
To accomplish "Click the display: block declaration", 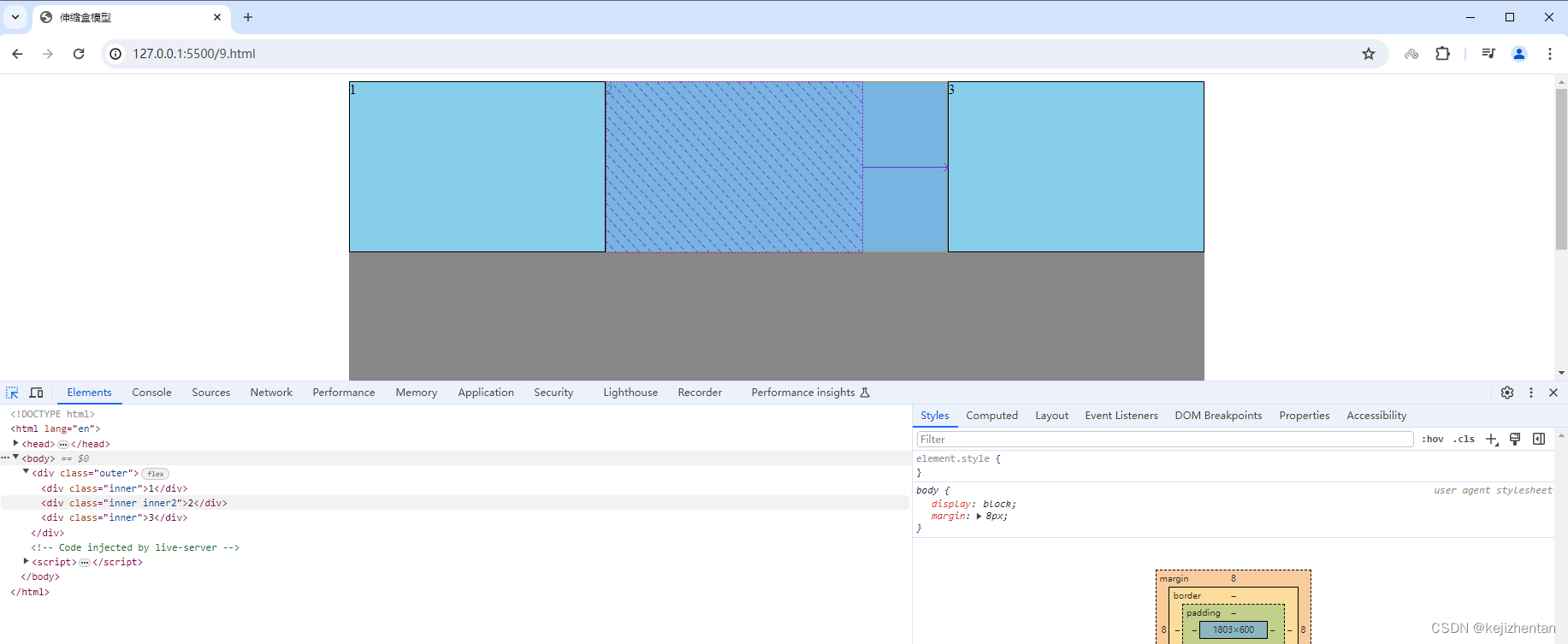I will [x=973, y=505].
